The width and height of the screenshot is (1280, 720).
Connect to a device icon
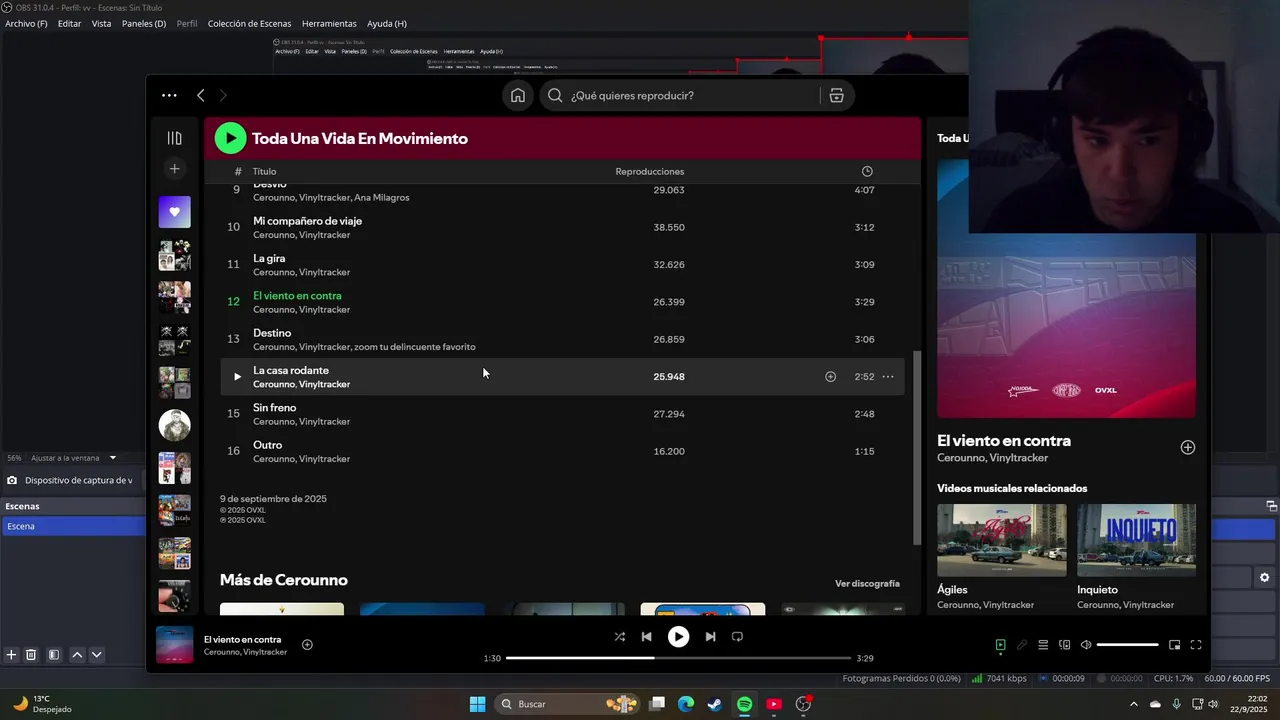click(1065, 645)
